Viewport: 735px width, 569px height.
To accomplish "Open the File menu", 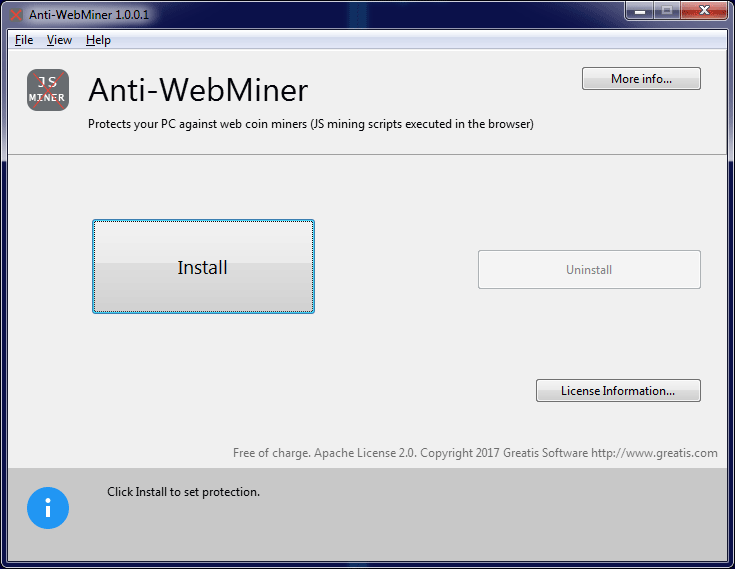I will (x=24, y=40).
